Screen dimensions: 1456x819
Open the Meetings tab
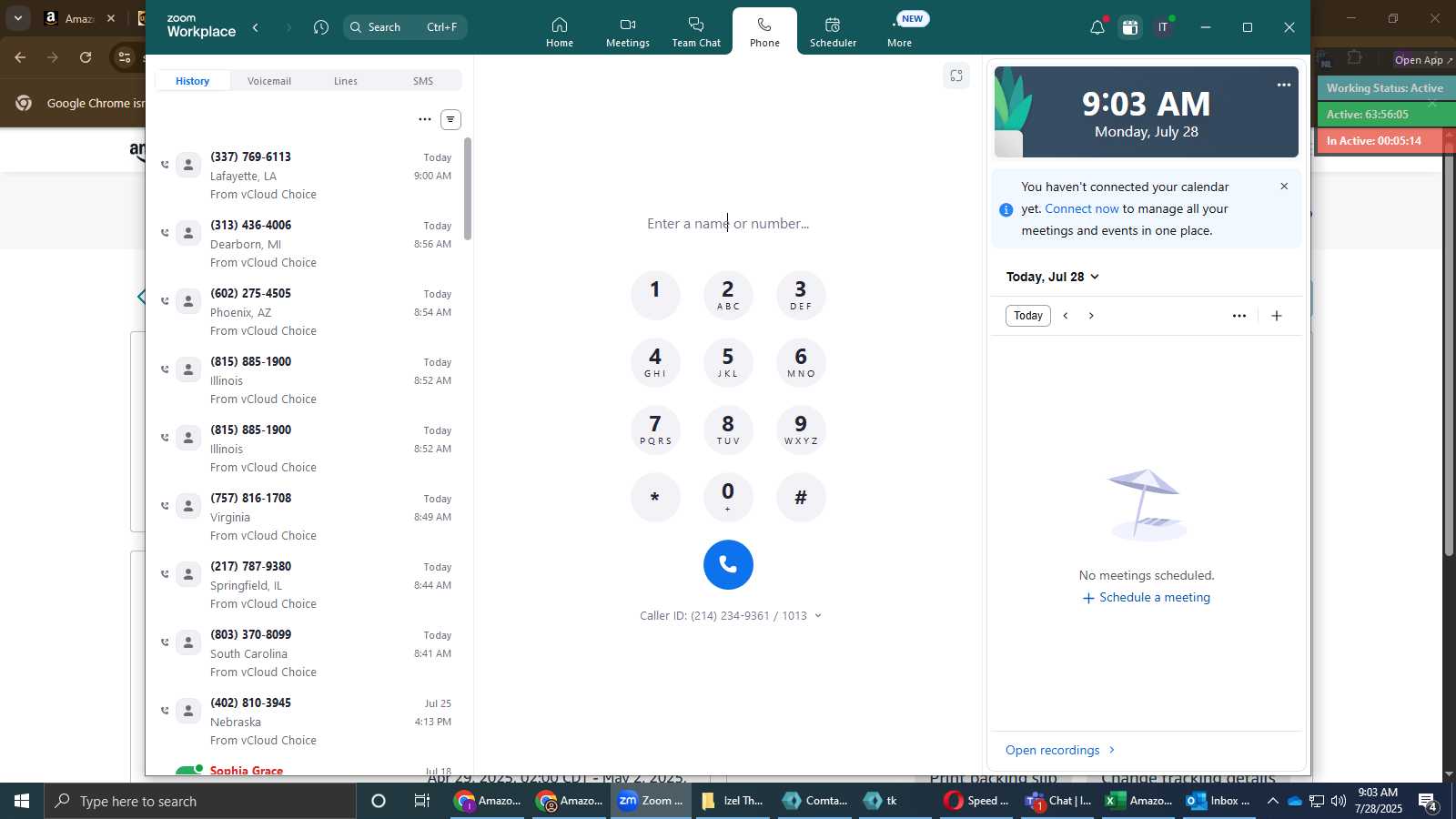pyautogui.click(x=628, y=32)
